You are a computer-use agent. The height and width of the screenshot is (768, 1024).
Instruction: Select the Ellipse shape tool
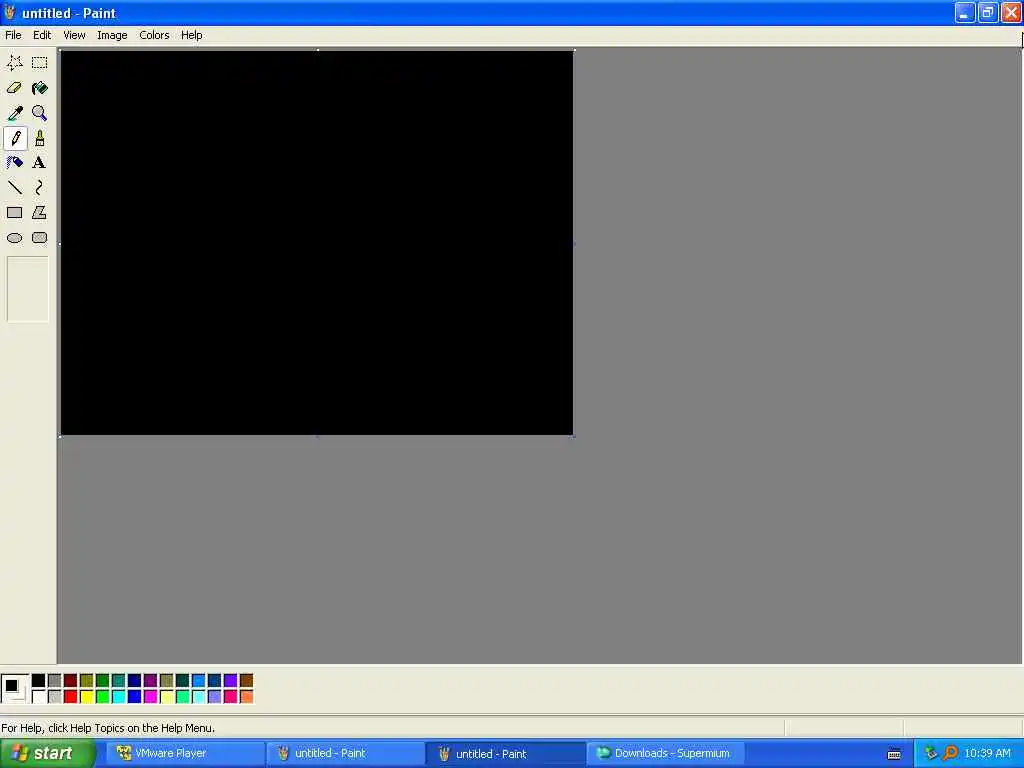coord(15,238)
